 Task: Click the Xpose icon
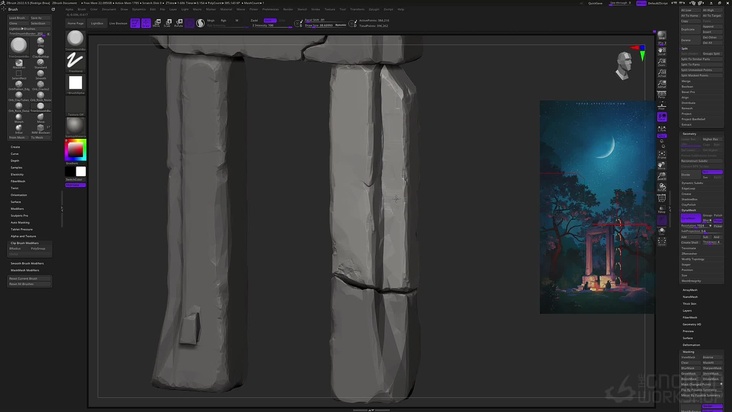click(x=662, y=242)
